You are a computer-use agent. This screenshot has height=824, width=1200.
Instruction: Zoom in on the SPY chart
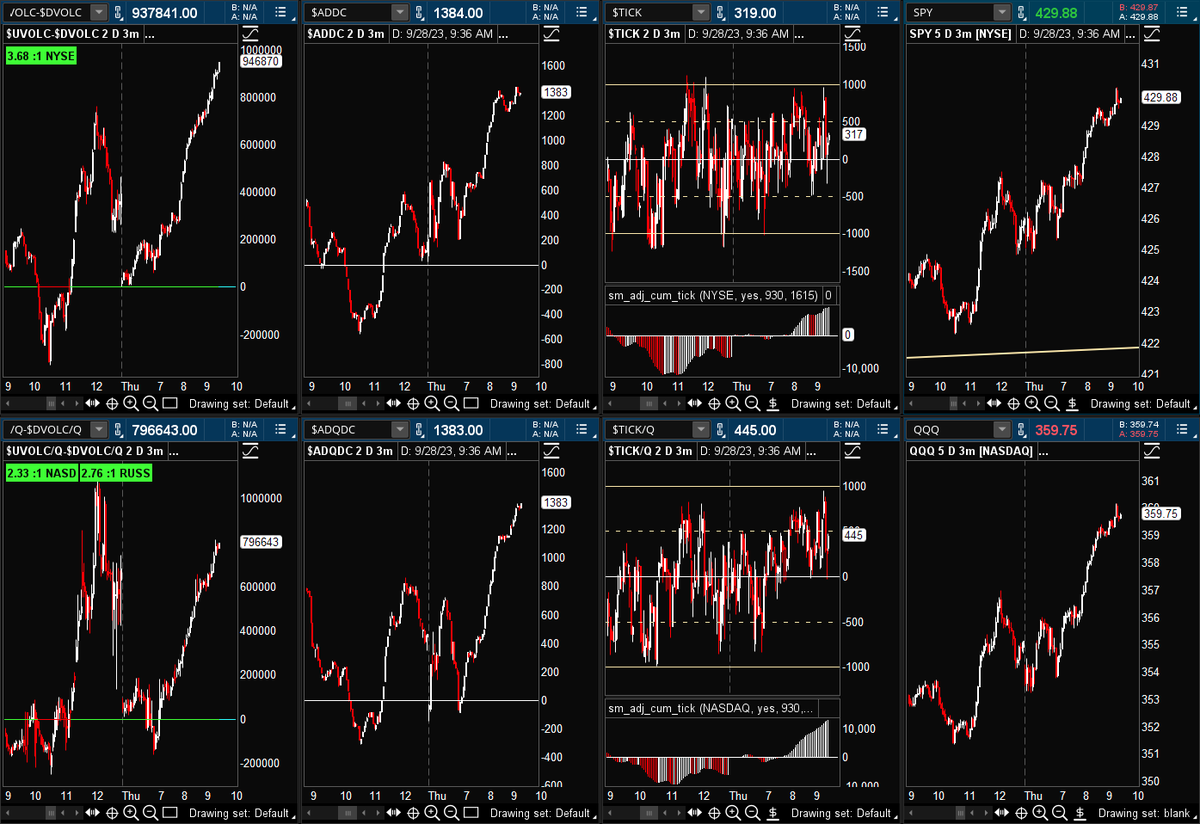click(1033, 404)
